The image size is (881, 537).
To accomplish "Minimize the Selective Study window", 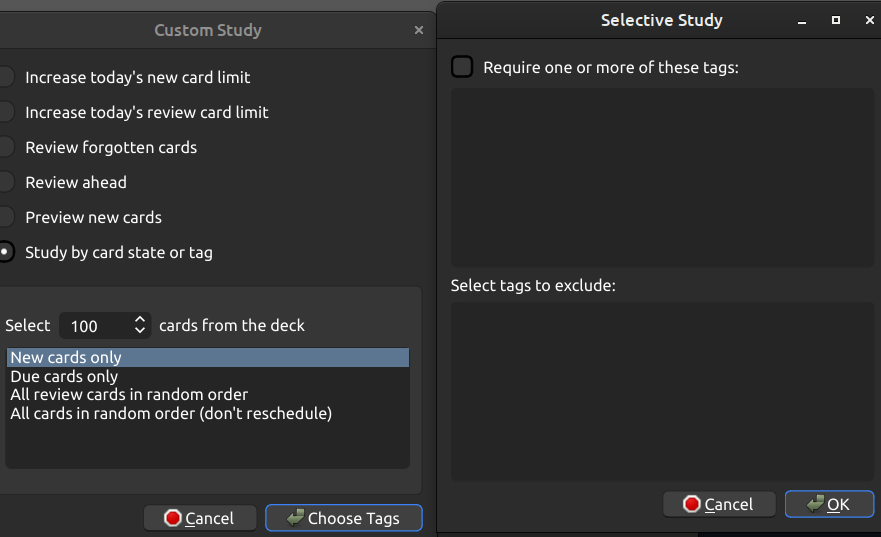I will [x=803, y=20].
